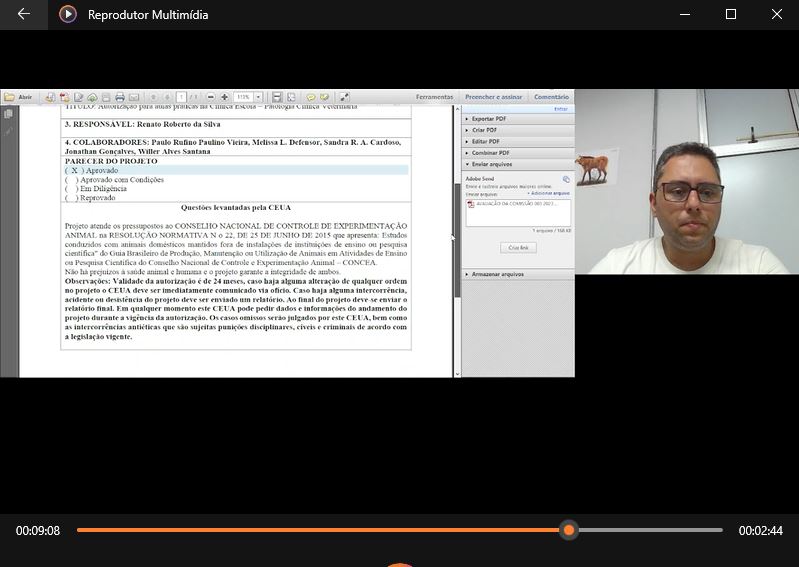Click the fit width scrolling mode icon

tap(277, 97)
